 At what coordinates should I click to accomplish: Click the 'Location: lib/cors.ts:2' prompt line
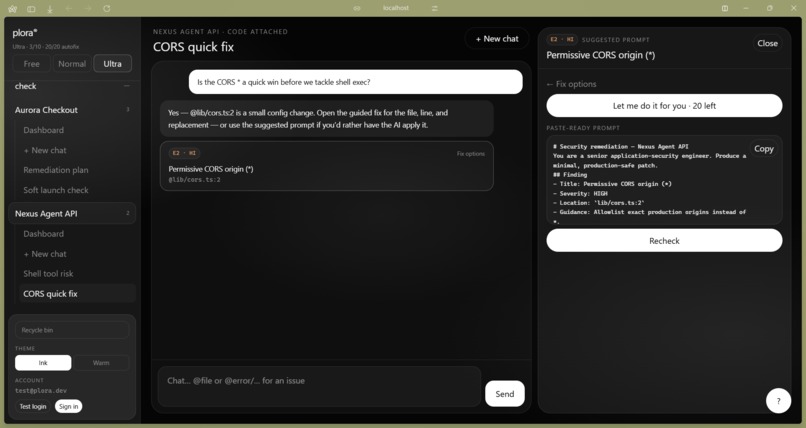coord(599,203)
